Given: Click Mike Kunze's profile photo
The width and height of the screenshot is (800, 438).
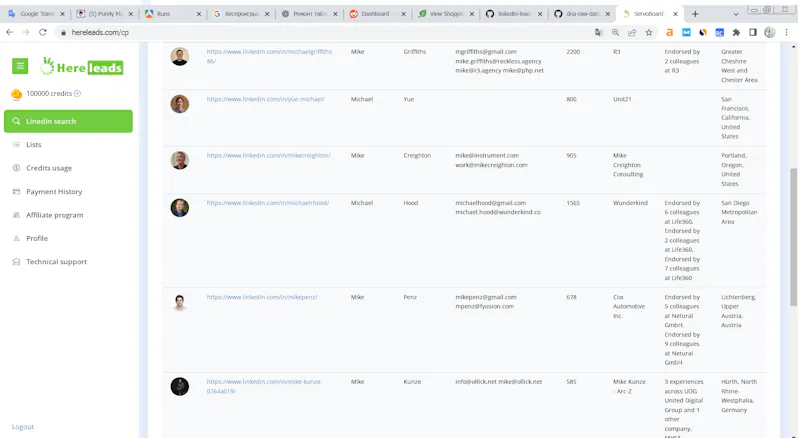Looking at the screenshot, I should [x=180, y=386].
